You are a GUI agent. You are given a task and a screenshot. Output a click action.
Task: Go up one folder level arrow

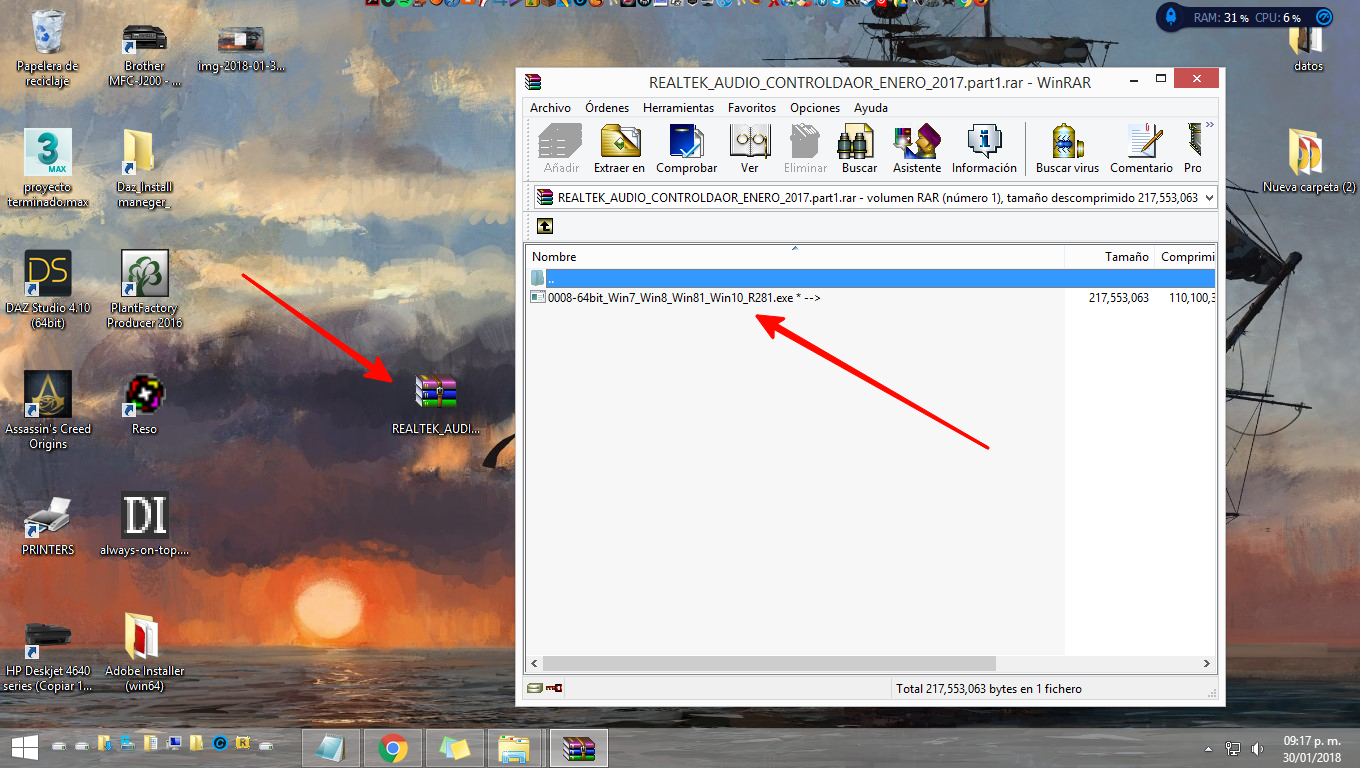545,226
